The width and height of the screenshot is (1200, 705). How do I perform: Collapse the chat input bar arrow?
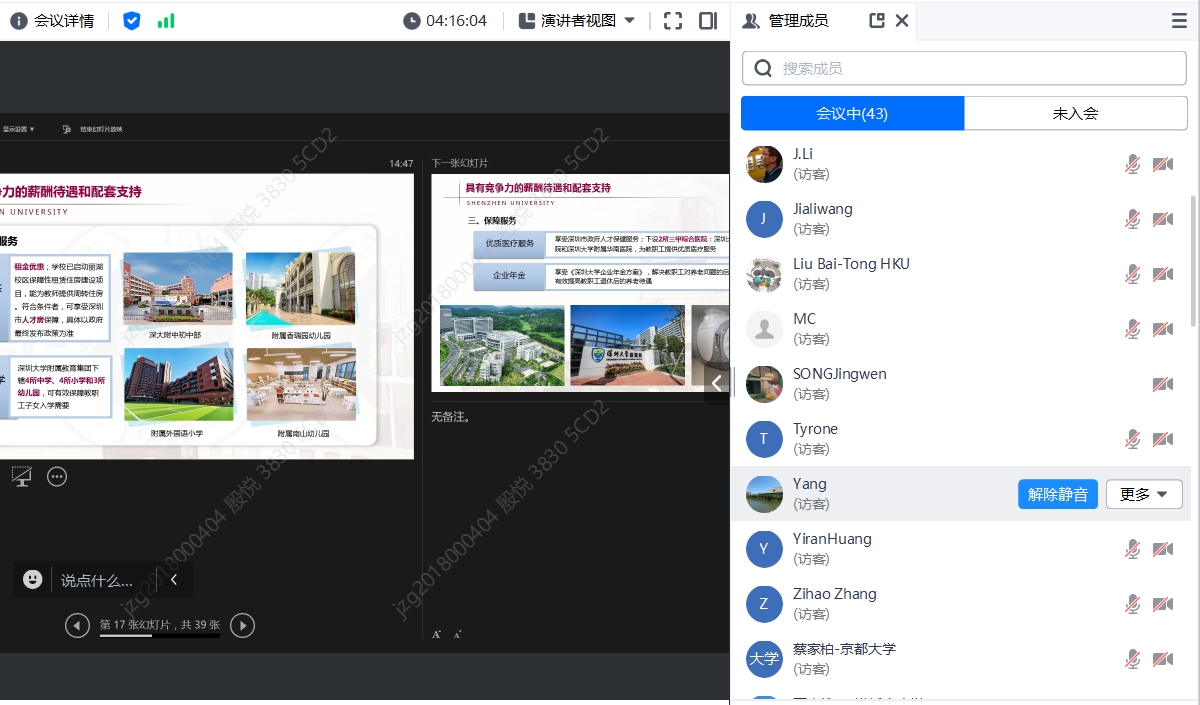point(173,579)
